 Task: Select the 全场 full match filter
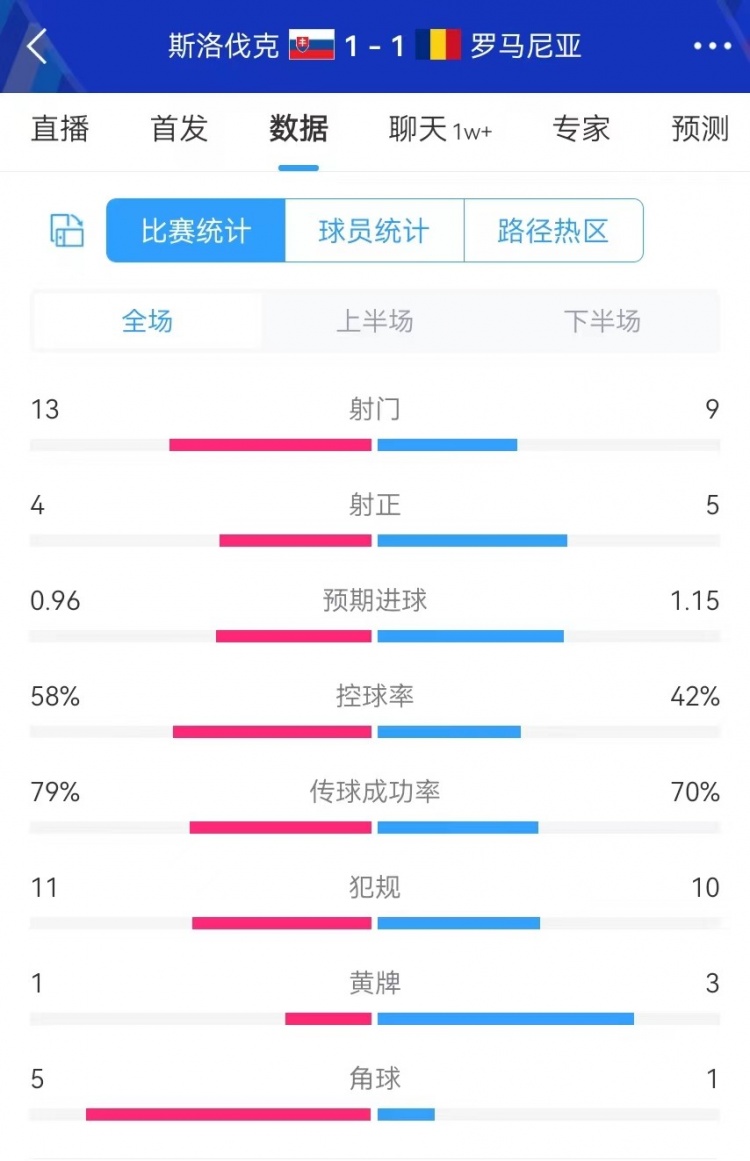click(x=147, y=321)
